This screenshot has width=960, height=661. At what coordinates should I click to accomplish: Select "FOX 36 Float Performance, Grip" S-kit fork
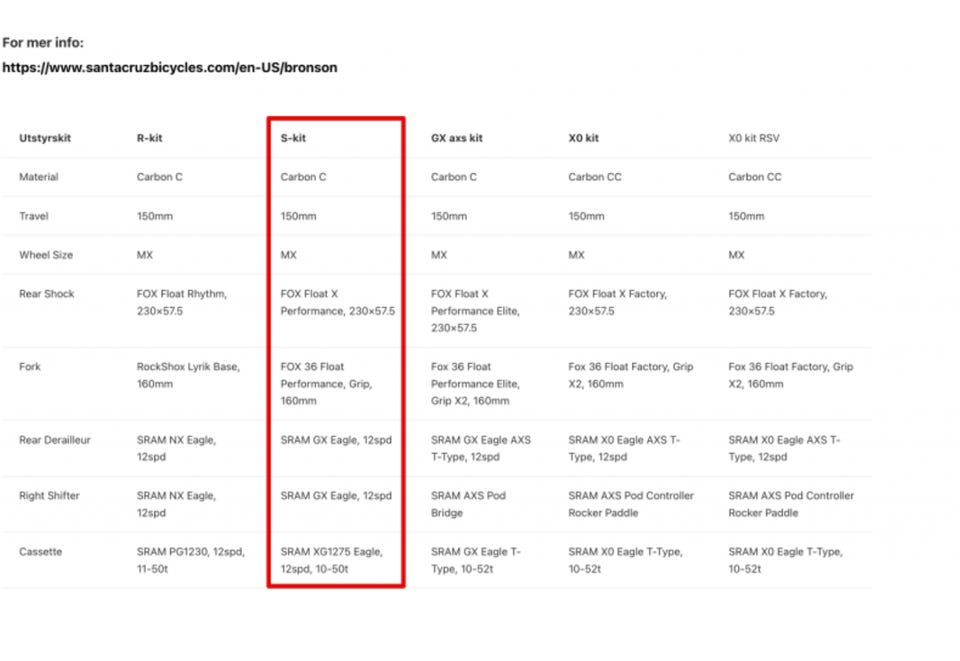[x=326, y=384]
